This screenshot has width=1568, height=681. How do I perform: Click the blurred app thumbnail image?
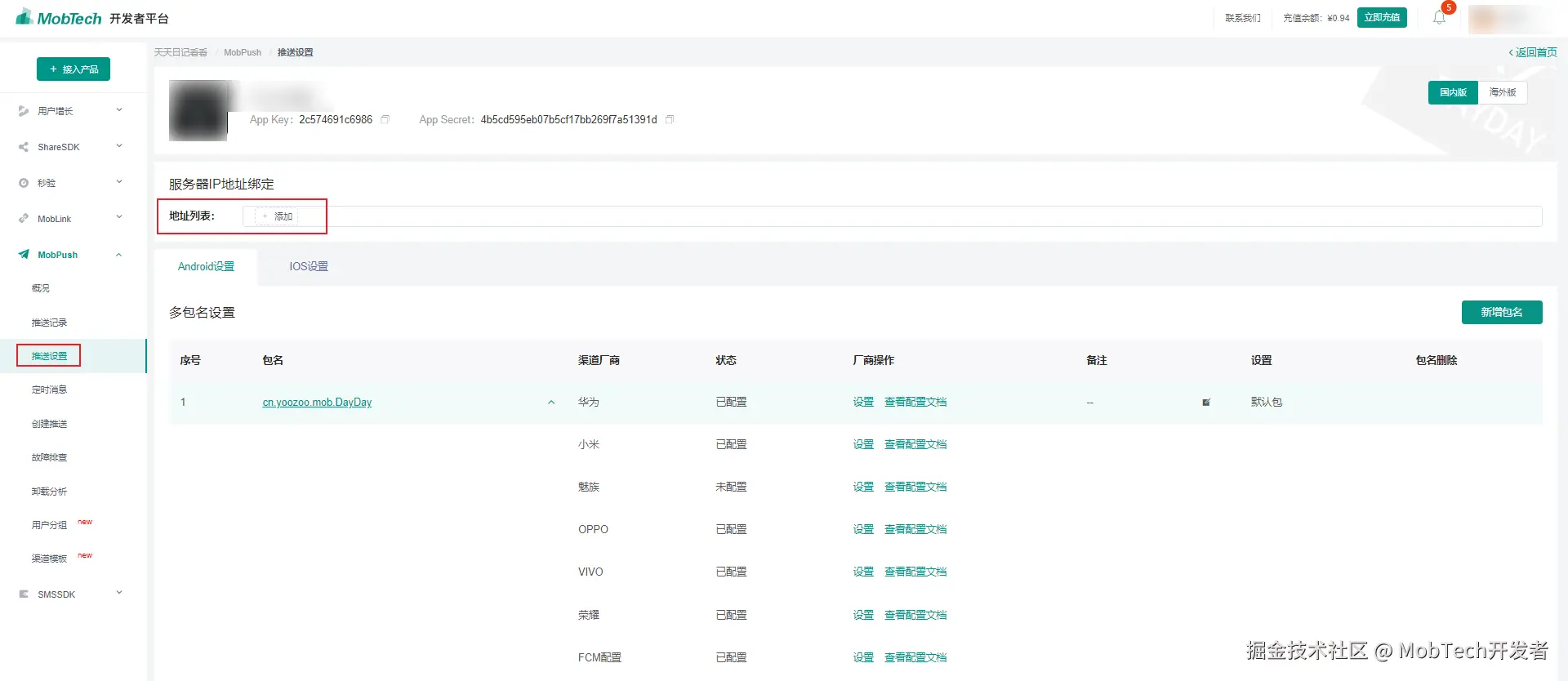pos(198,110)
